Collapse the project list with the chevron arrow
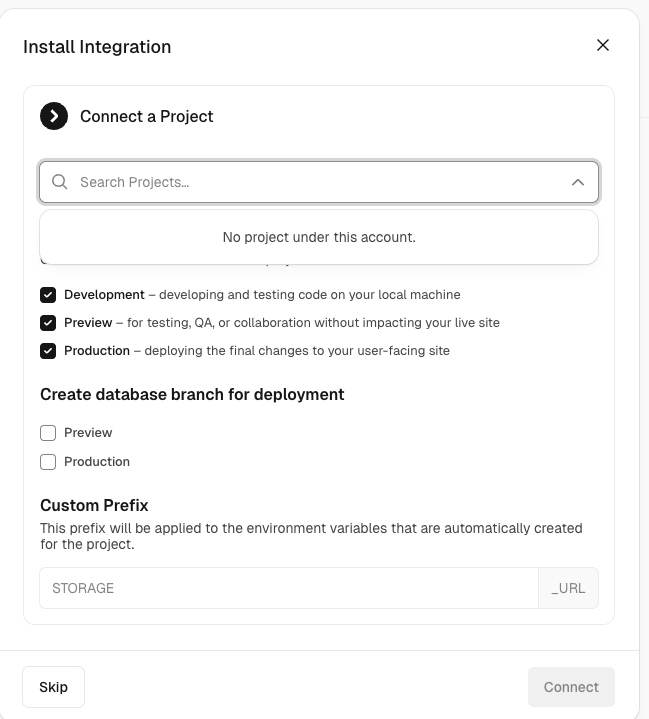The height and width of the screenshot is (719, 649). (x=578, y=182)
